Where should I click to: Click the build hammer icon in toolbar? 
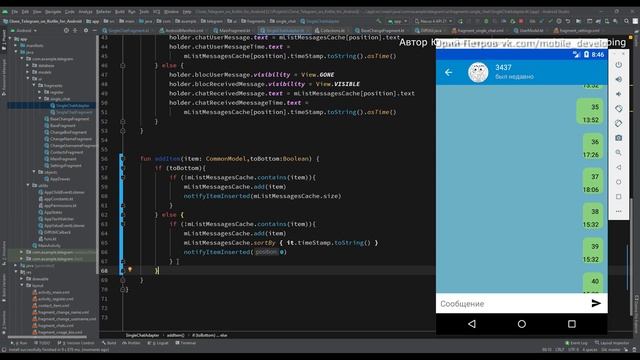(379, 21)
